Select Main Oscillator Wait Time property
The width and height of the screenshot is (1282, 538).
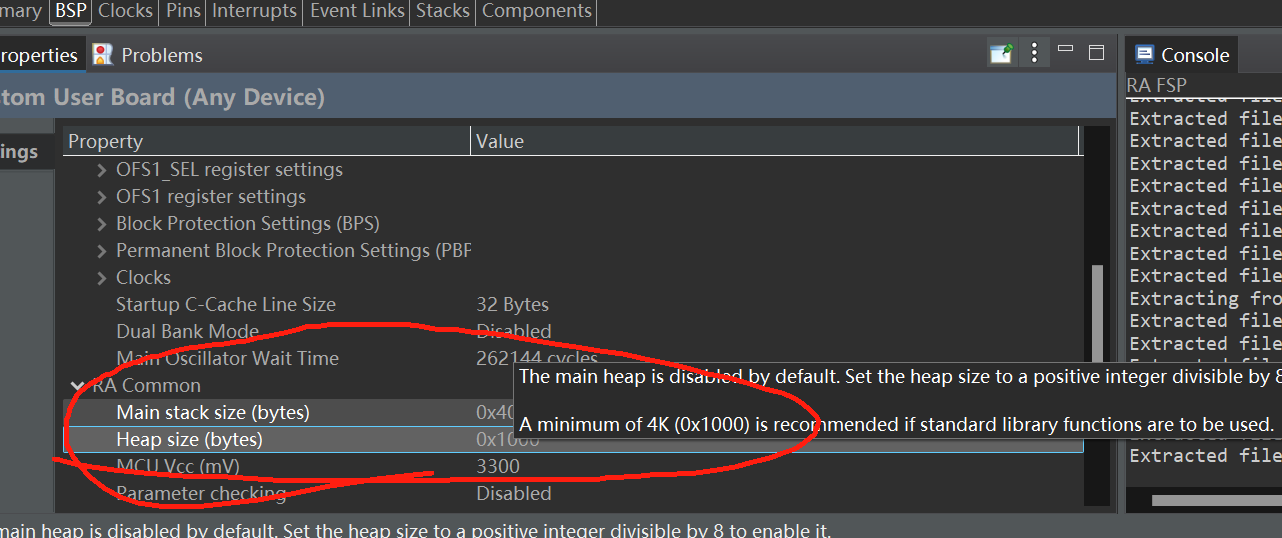227,358
